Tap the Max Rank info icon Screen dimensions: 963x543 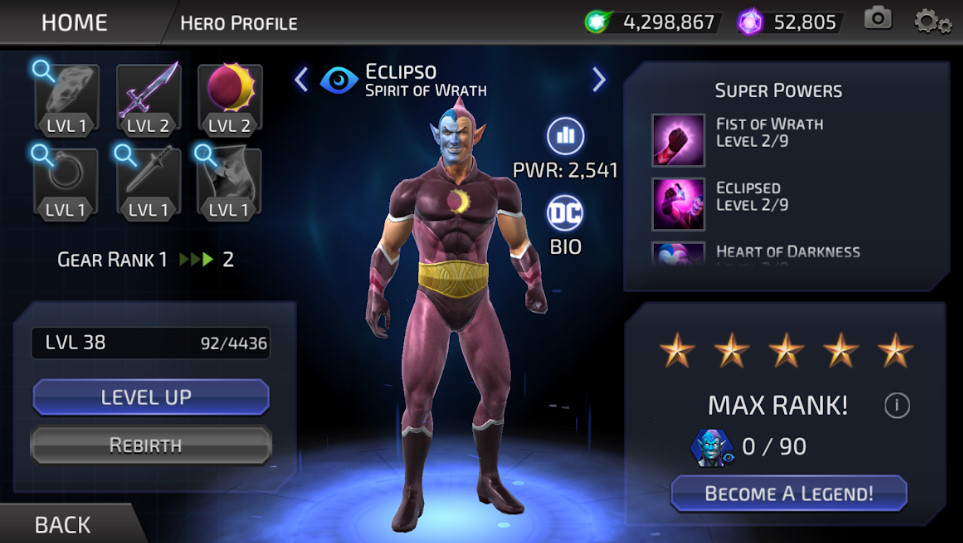(x=897, y=405)
